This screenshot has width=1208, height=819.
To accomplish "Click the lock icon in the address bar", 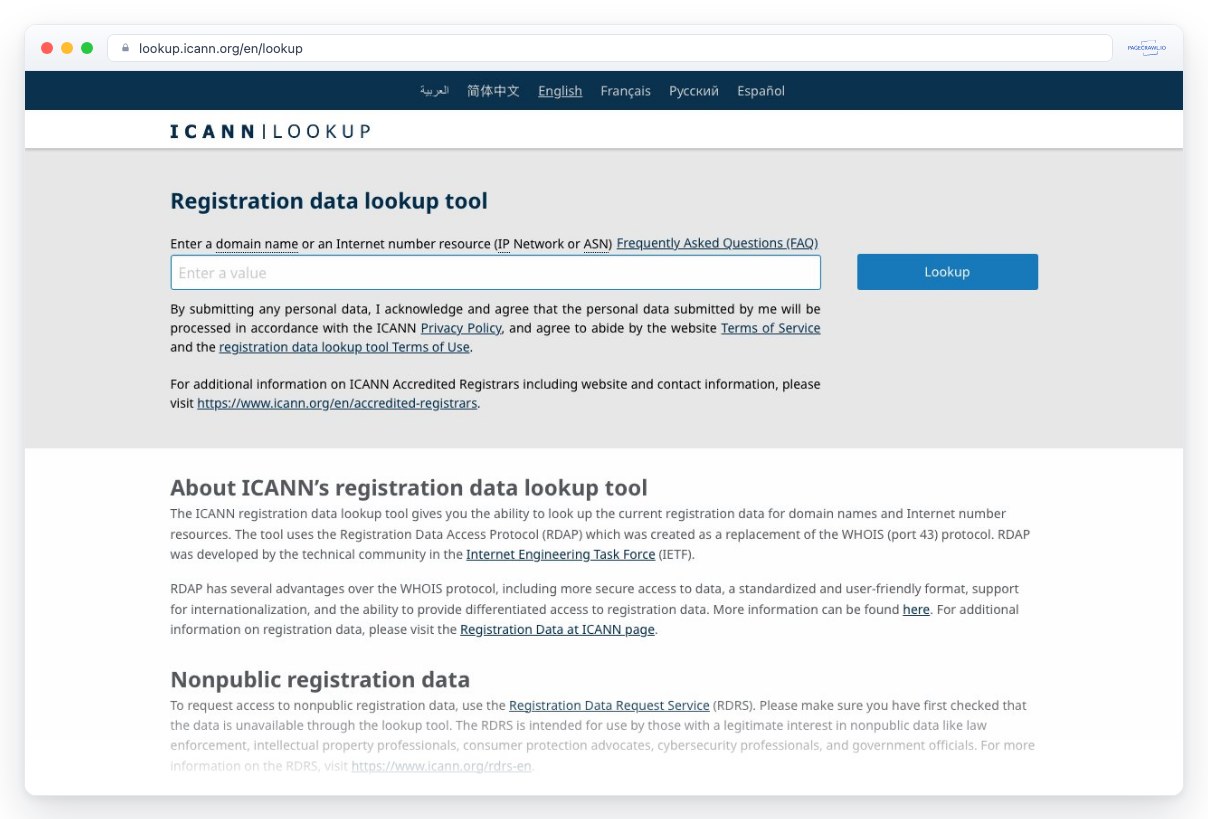I will 126,48.
